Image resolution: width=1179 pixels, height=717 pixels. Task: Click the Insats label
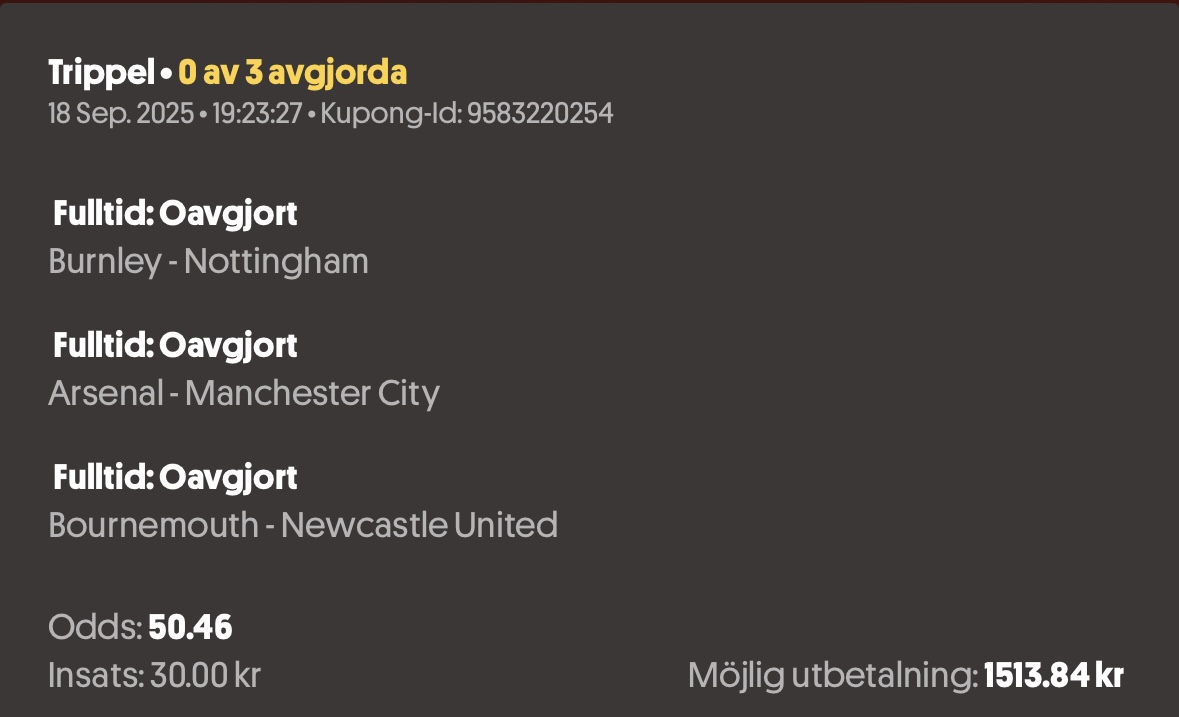coord(96,676)
